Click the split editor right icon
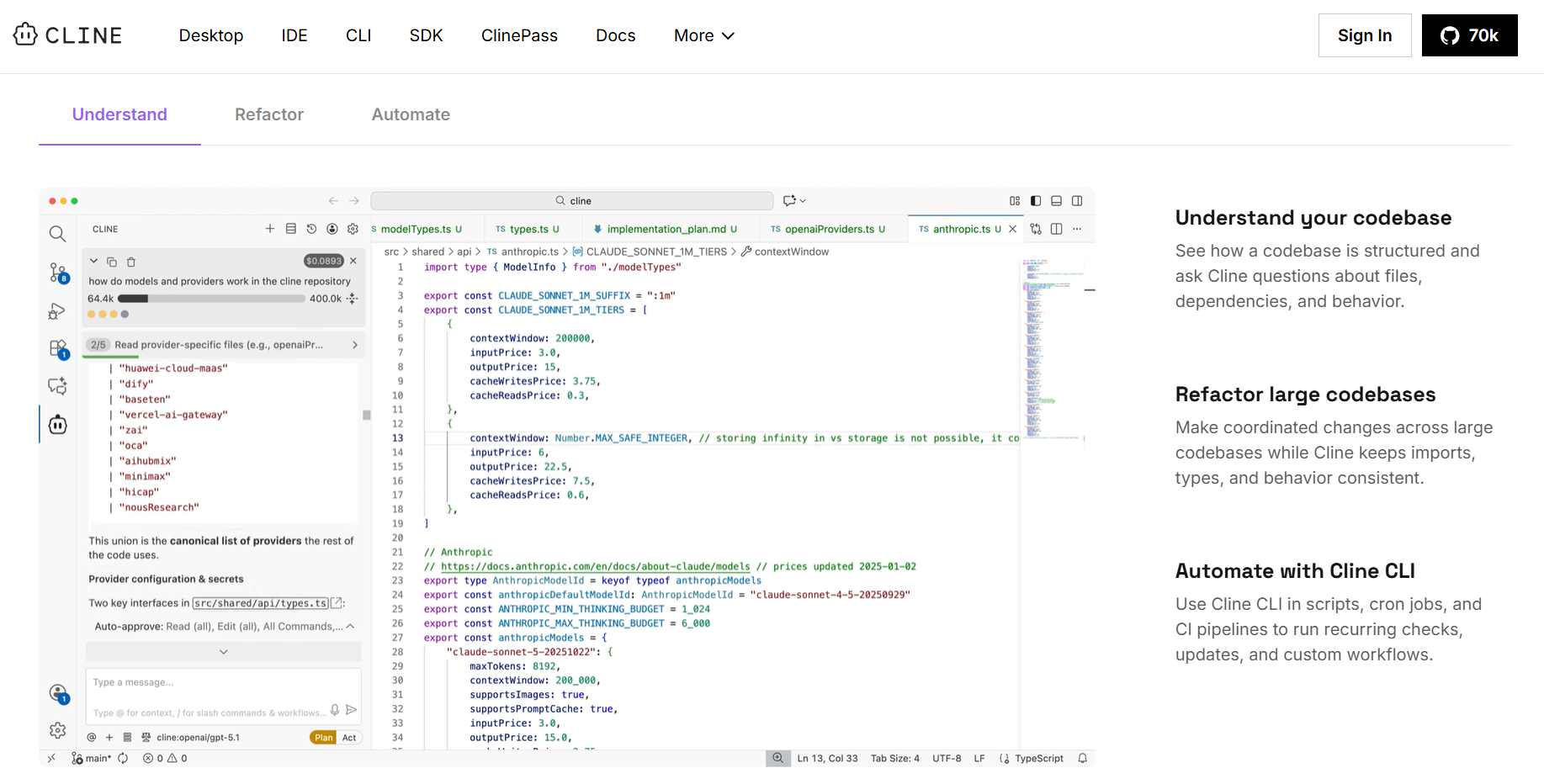Image resolution: width=1544 pixels, height=784 pixels. 1057,229
